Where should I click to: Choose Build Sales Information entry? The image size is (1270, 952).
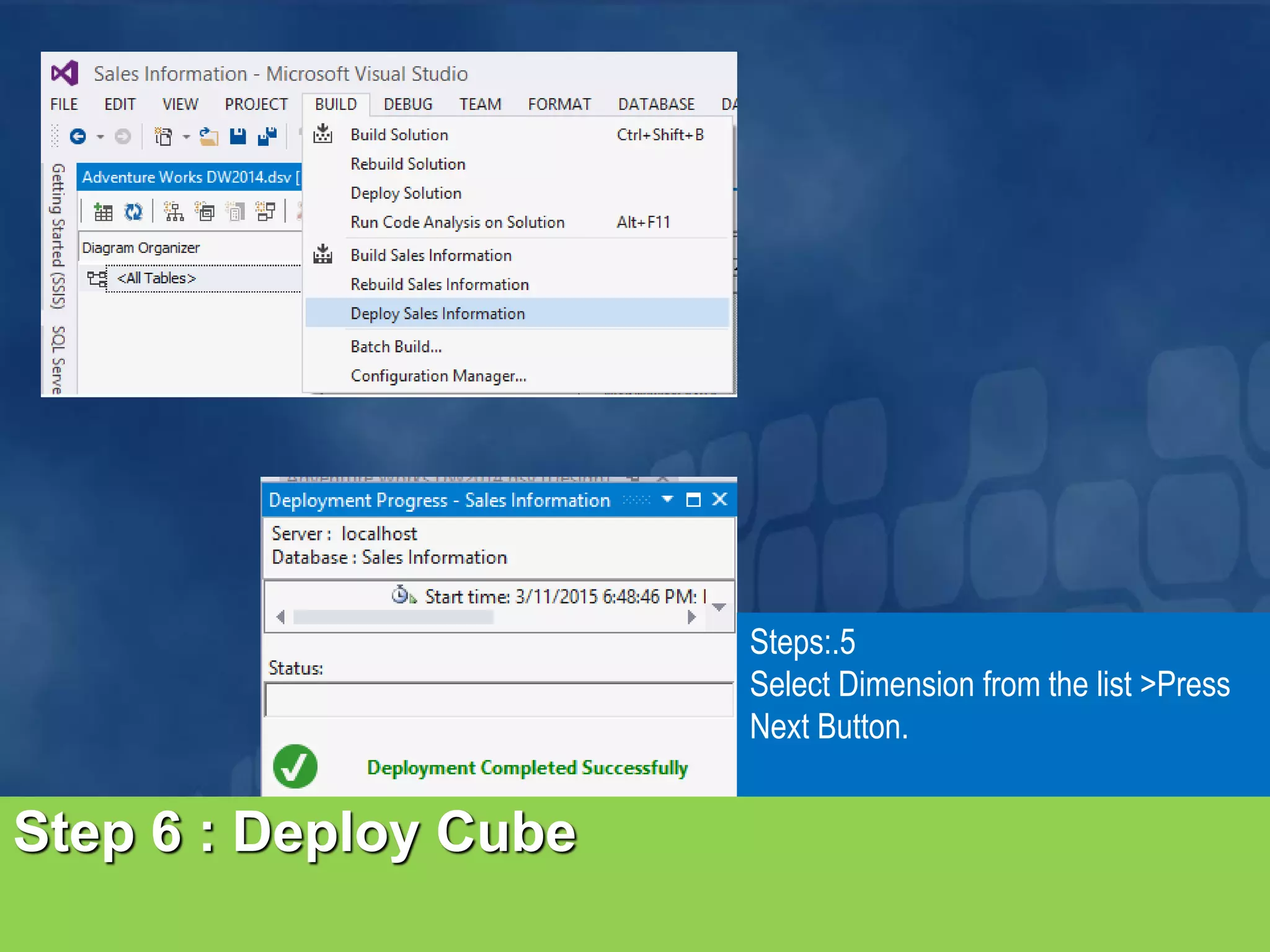(x=517, y=255)
